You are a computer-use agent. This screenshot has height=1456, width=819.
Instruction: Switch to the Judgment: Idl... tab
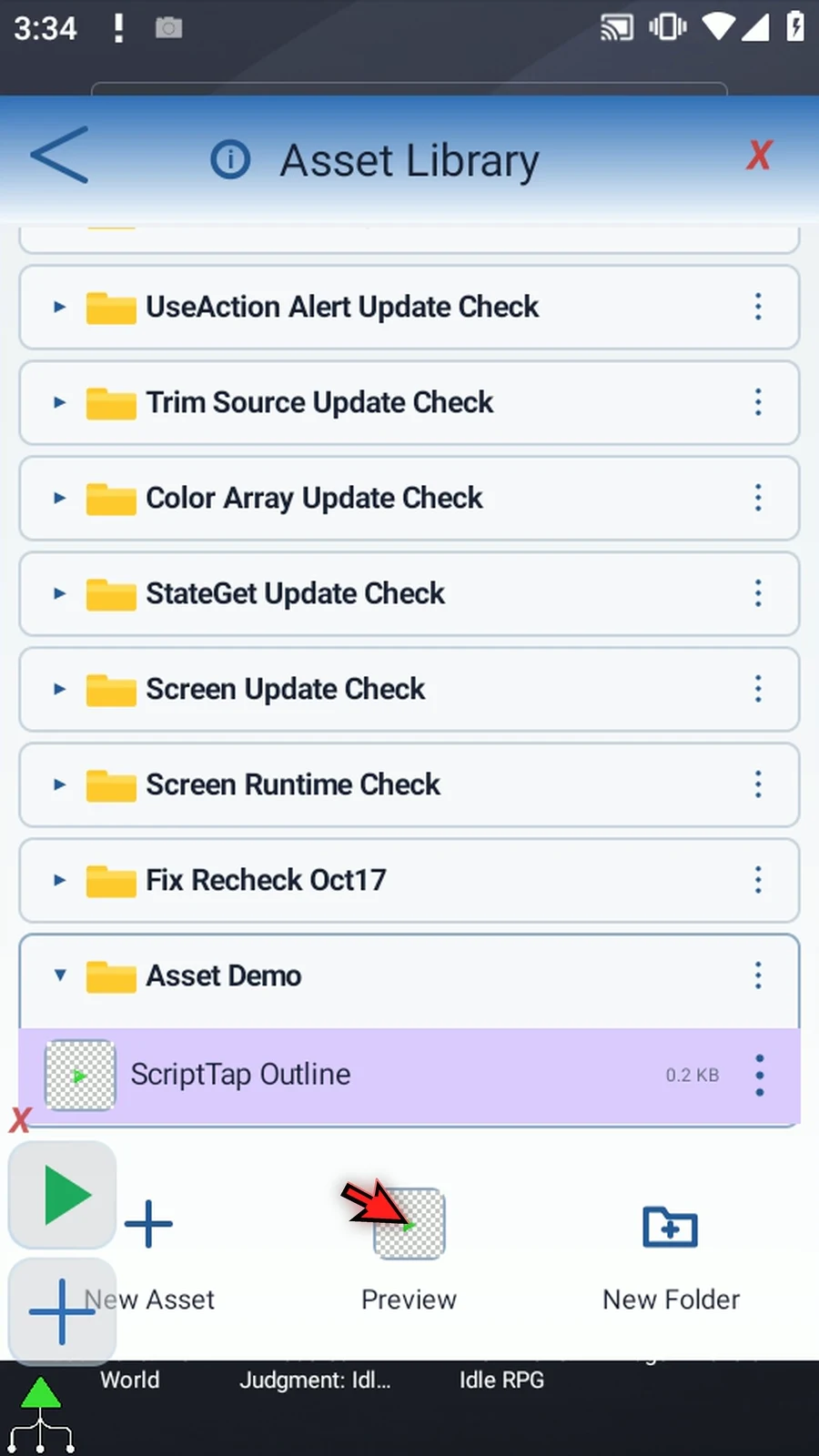(x=315, y=1380)
